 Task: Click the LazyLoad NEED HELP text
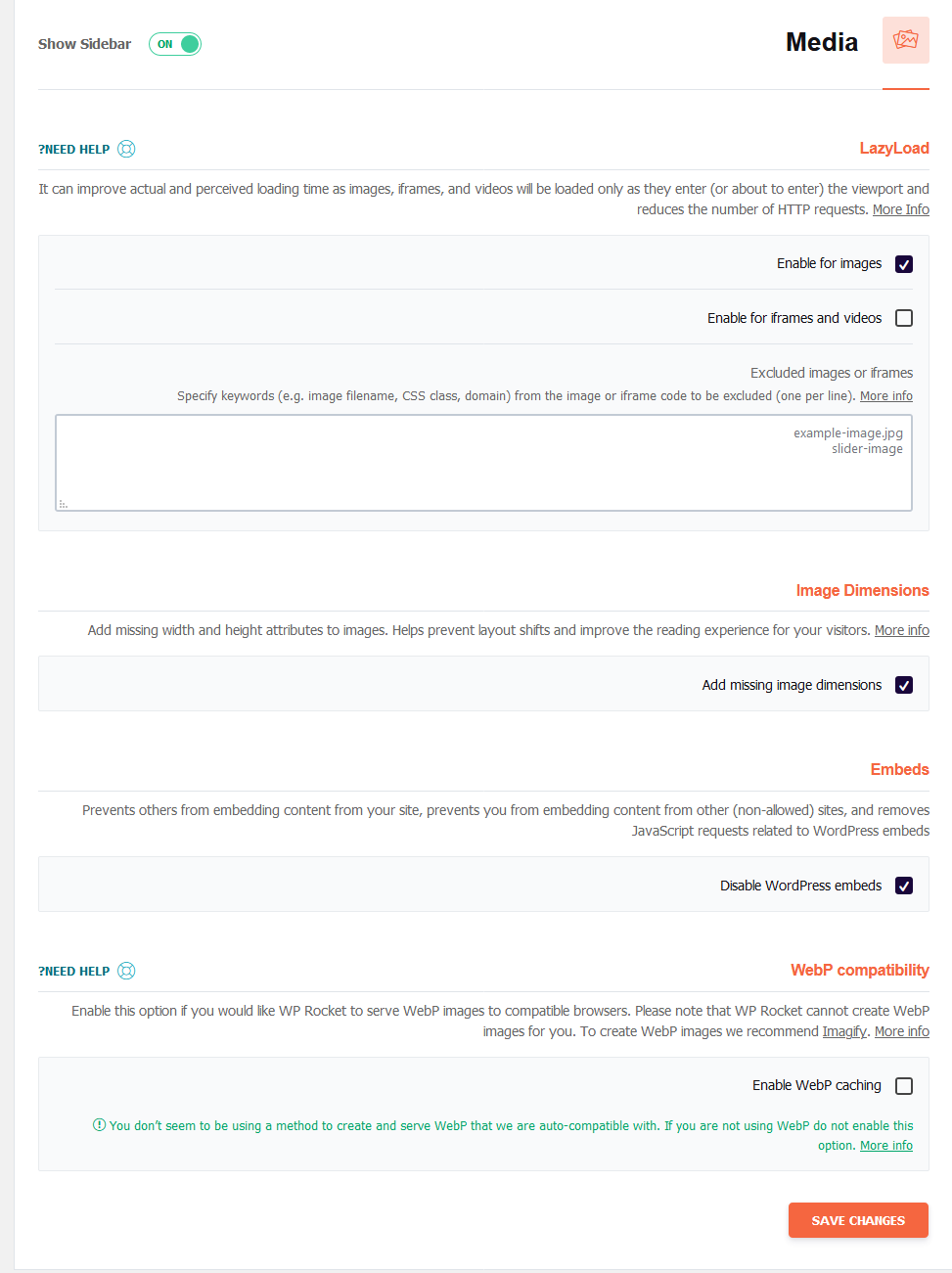[x=74, y=150]
